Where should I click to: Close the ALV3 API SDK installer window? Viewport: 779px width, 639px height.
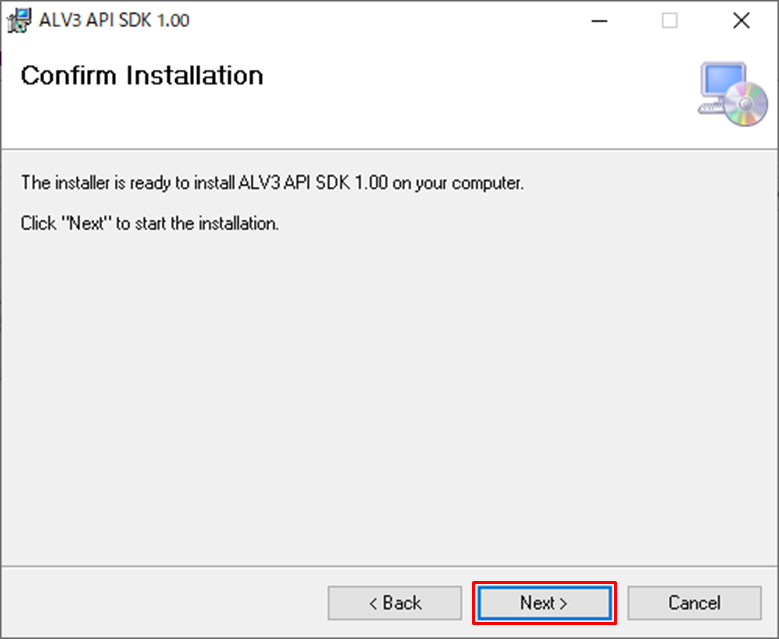point(741,20)
